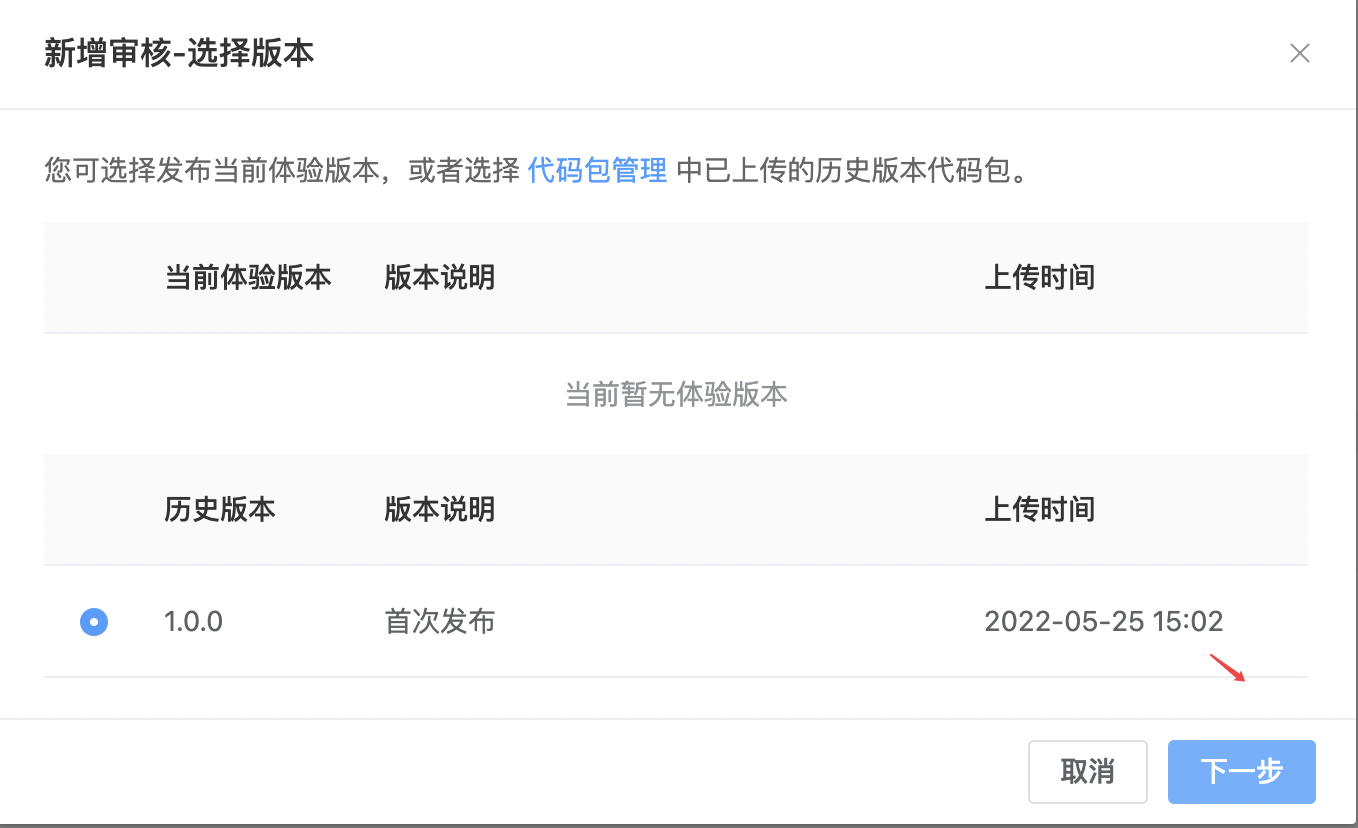This screenshot has width=1358, height=828.
Task: Click the red arrow annotation
Action: pos(1228,667)
